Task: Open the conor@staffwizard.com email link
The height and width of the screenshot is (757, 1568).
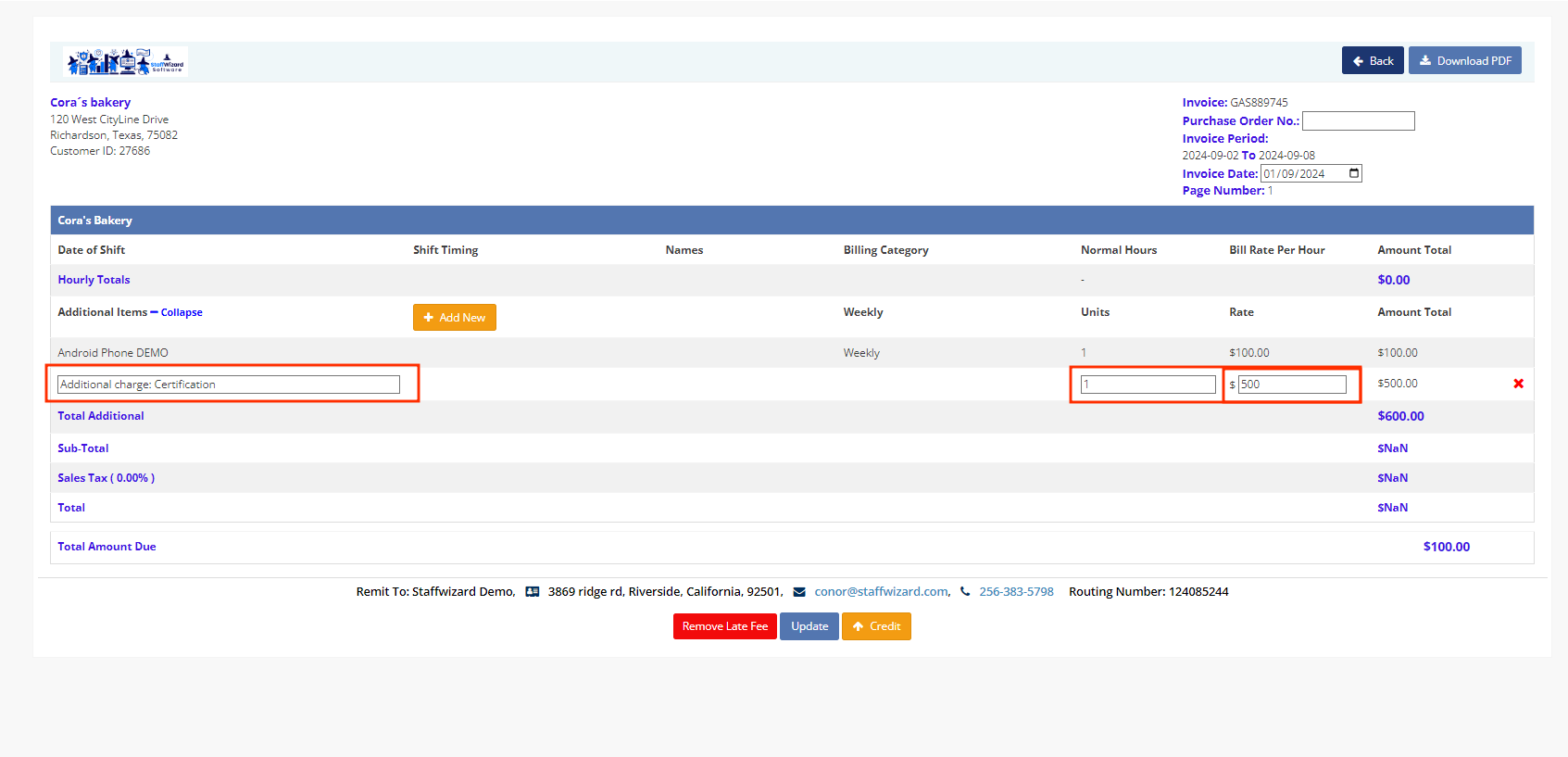Action: (881, 592)
